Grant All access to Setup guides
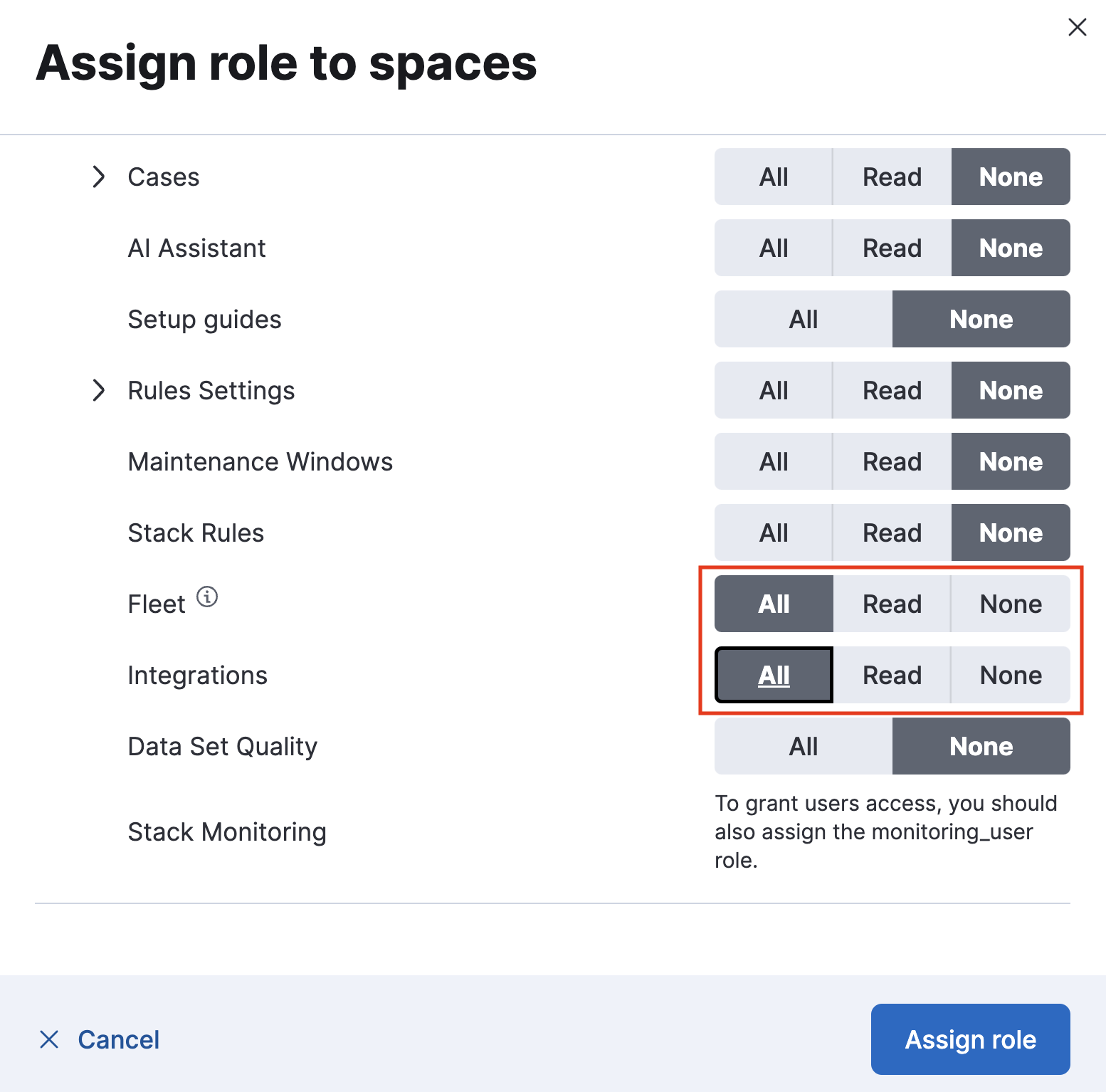The height and width of the screenshot is (1092, 1106). pos(803,319)
